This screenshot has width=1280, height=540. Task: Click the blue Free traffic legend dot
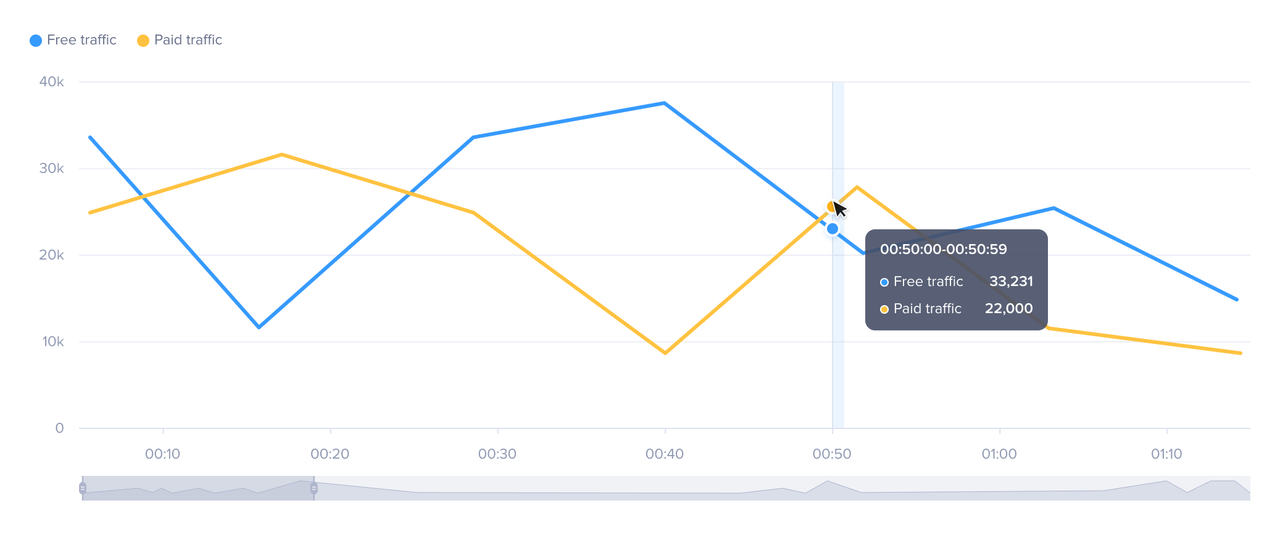coord(36,41)
